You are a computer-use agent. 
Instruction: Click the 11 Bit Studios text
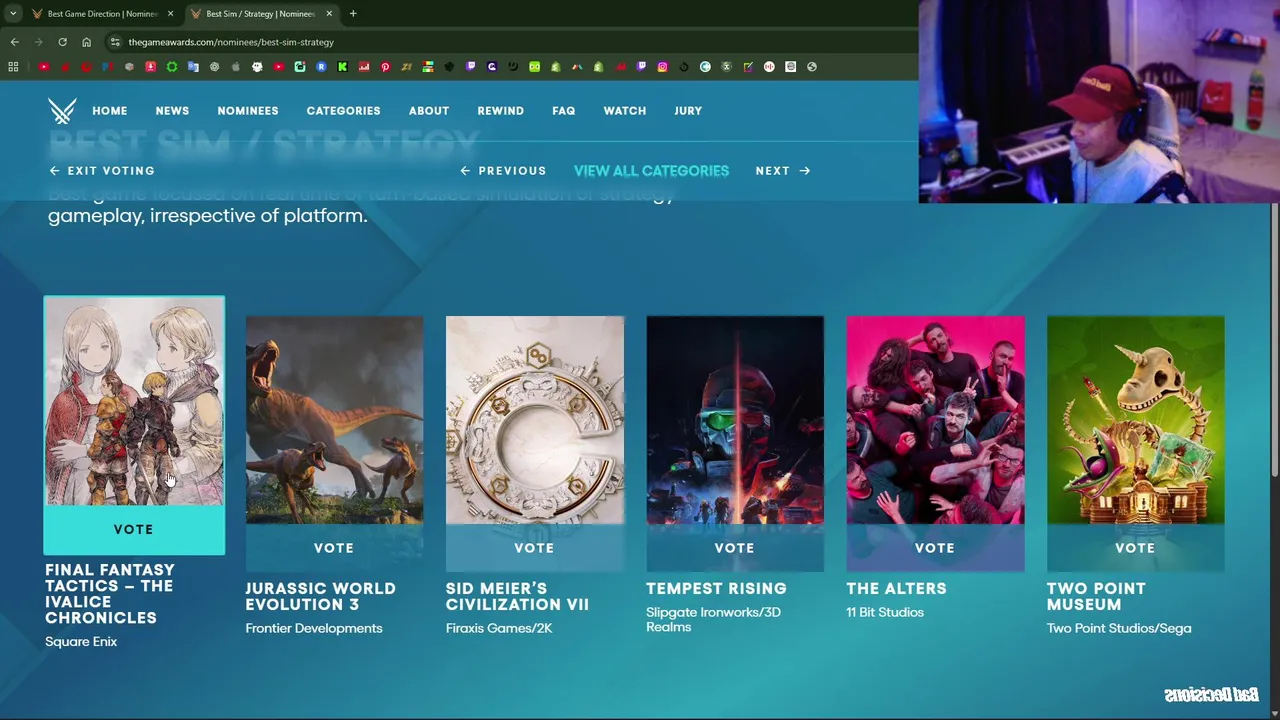coord(885,612)
